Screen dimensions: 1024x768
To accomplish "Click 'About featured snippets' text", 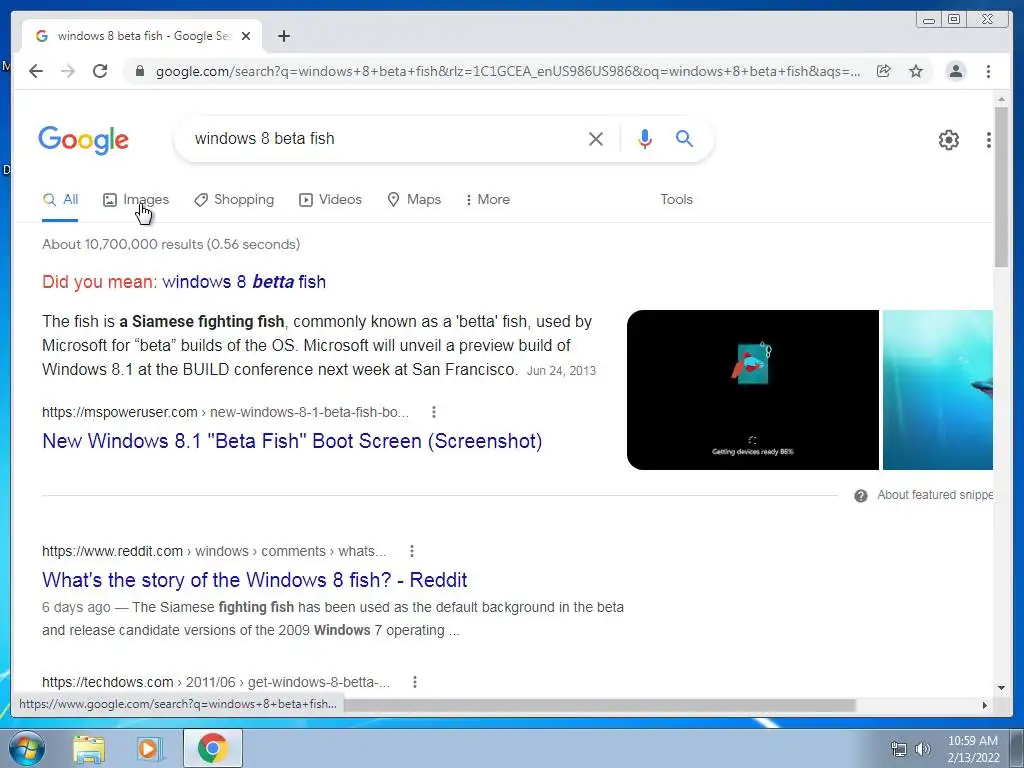I will tap(935, 495).
